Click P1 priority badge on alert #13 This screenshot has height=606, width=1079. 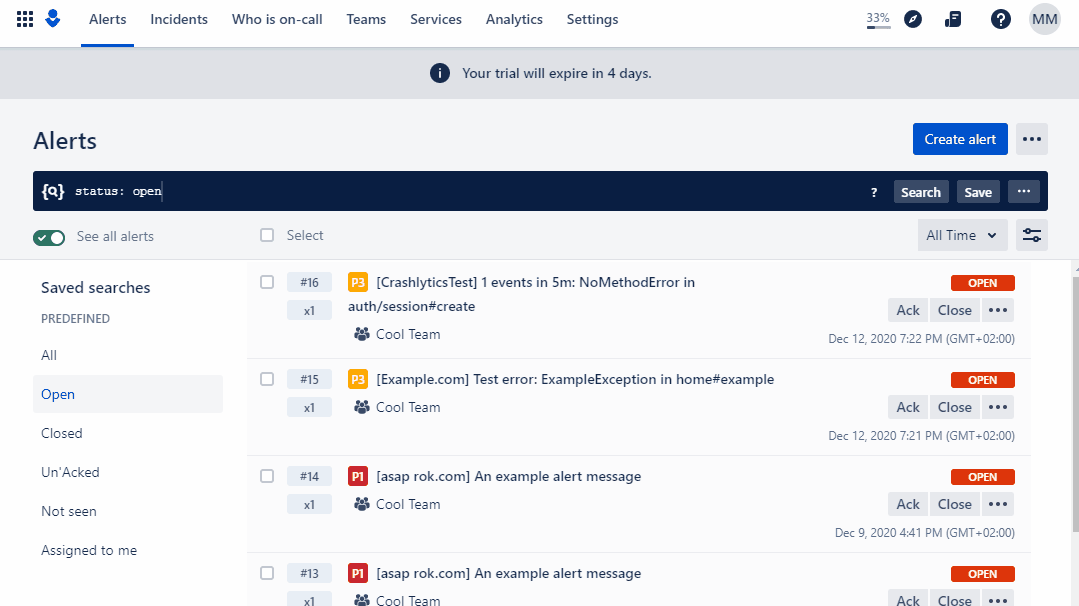coord(358,574)
